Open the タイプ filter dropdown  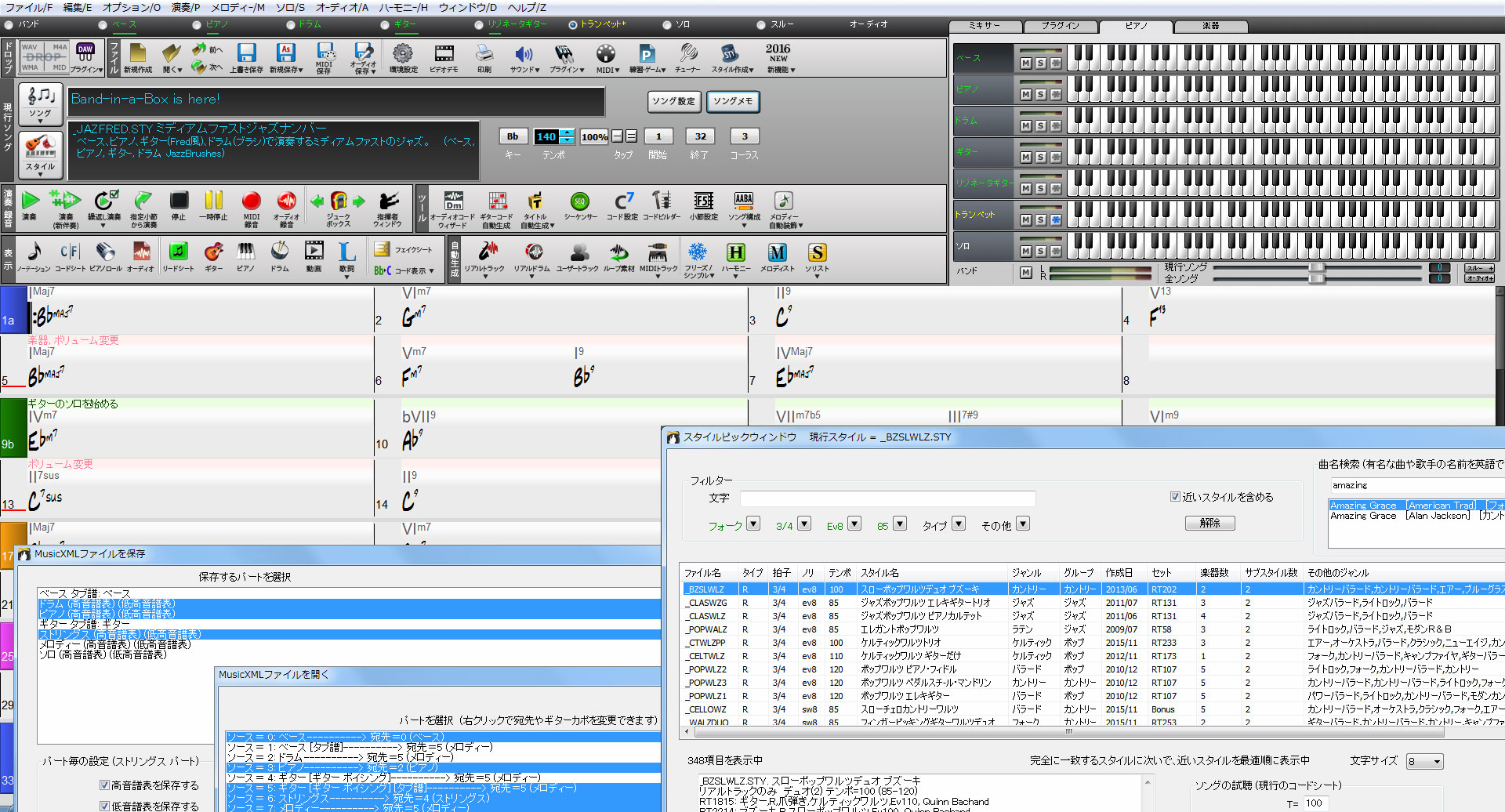point(959,524)
